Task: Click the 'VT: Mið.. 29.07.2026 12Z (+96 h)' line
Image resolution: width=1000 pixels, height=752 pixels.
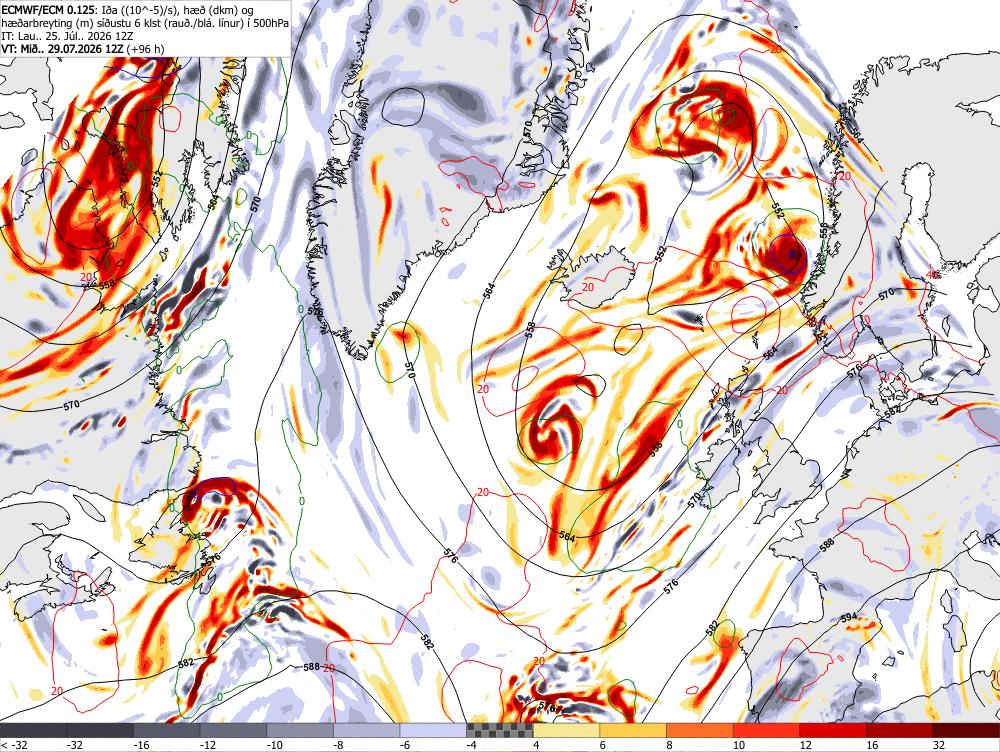Action: [x=83, y=49]
